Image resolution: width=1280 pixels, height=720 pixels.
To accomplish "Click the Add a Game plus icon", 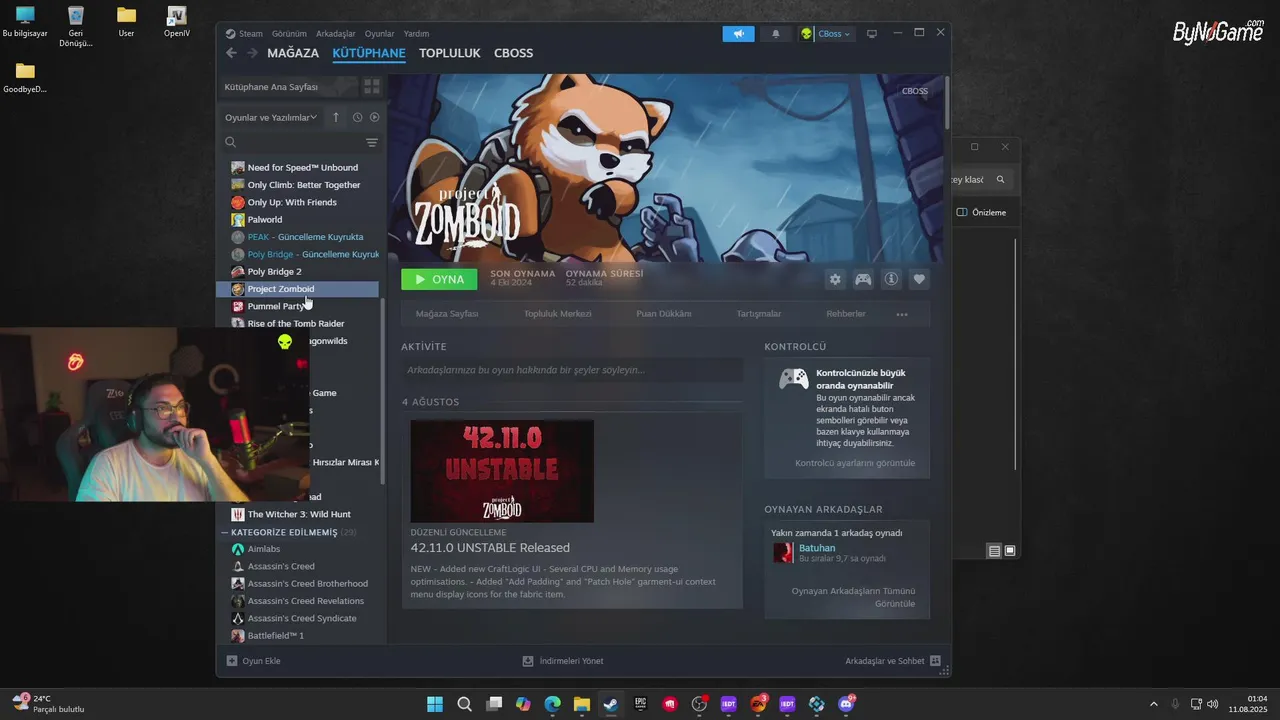I will click(232, 661).
